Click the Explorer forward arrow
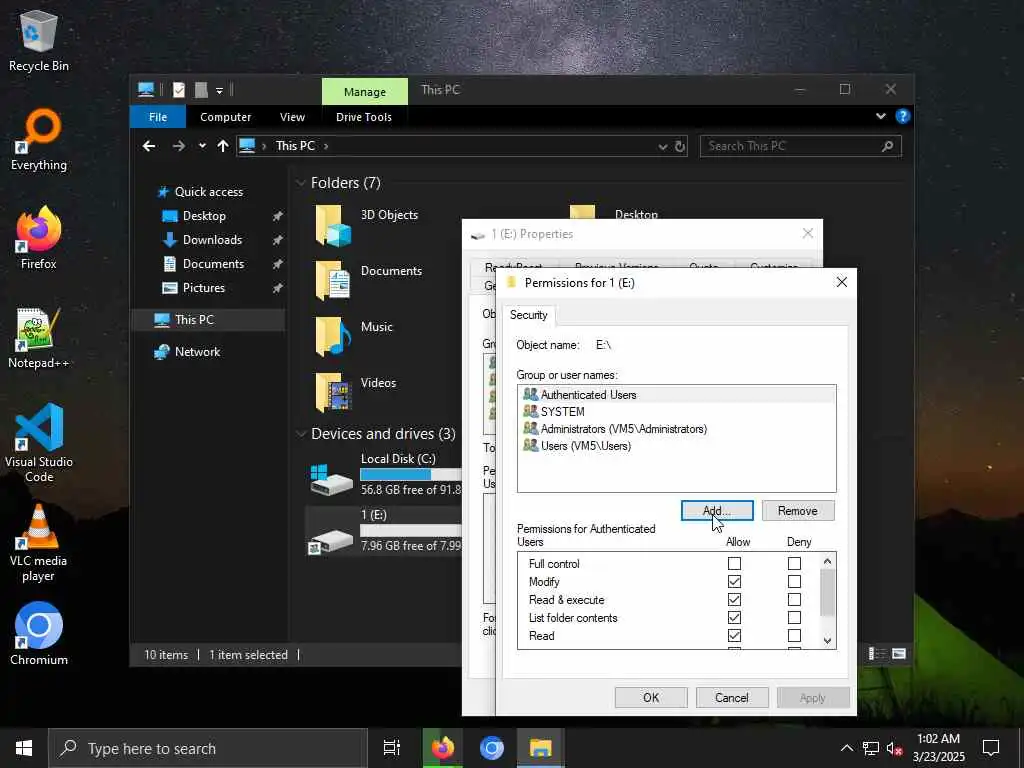 (x=178, y=146)
